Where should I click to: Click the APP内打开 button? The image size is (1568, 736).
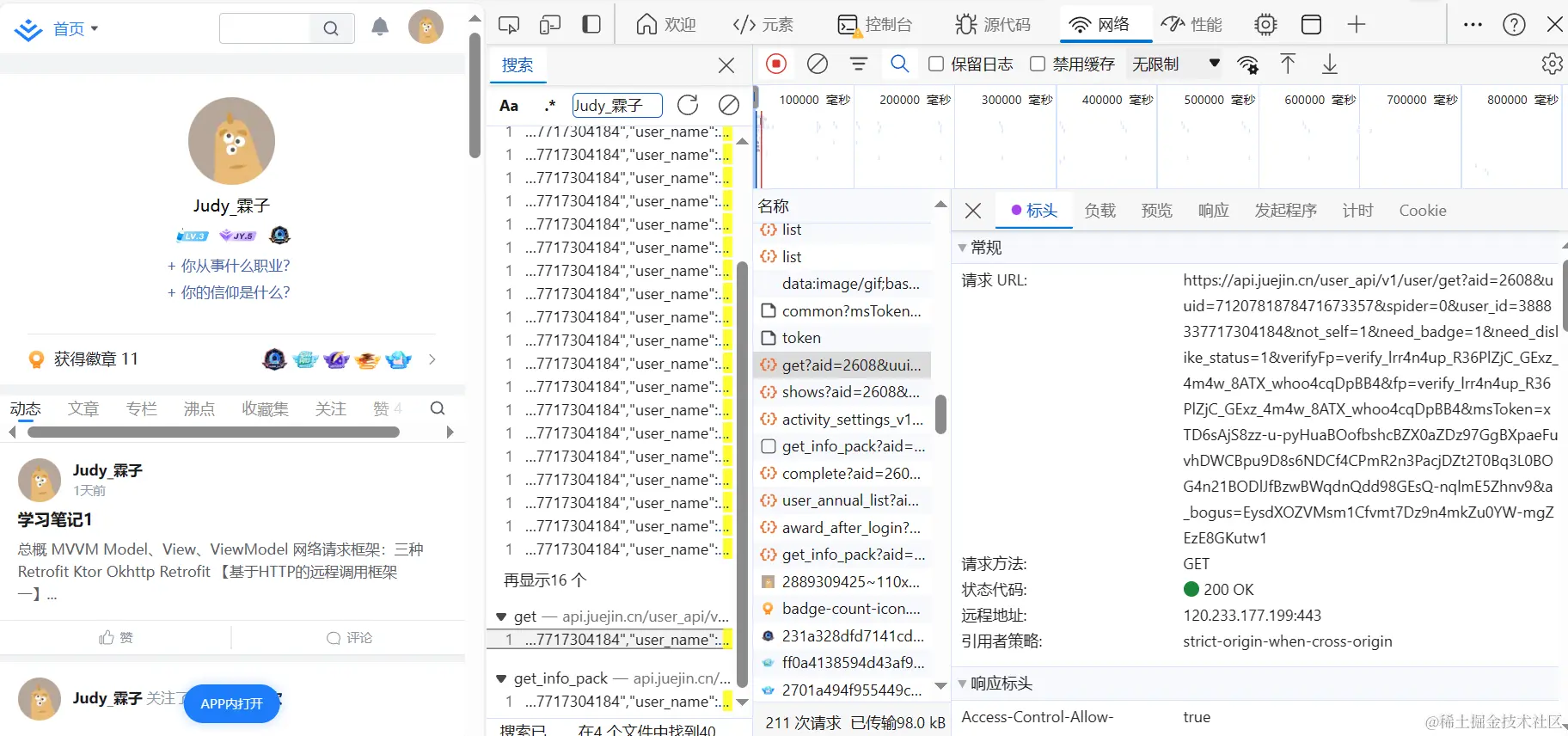point(232,703)
